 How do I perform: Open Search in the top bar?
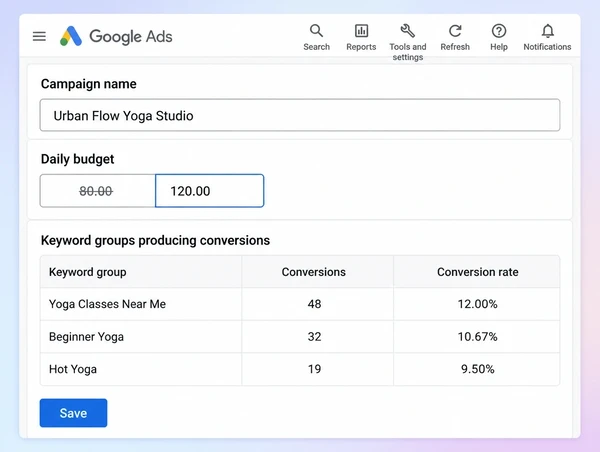[x=316, y=38]
